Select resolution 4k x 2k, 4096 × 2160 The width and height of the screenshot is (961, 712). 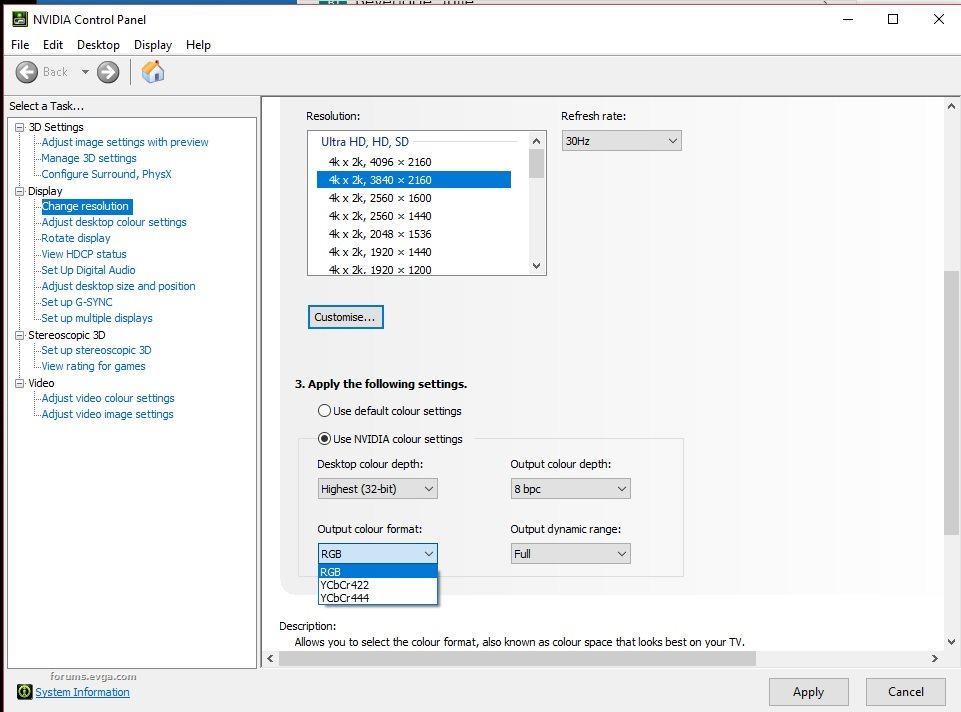tap(414, 162)
